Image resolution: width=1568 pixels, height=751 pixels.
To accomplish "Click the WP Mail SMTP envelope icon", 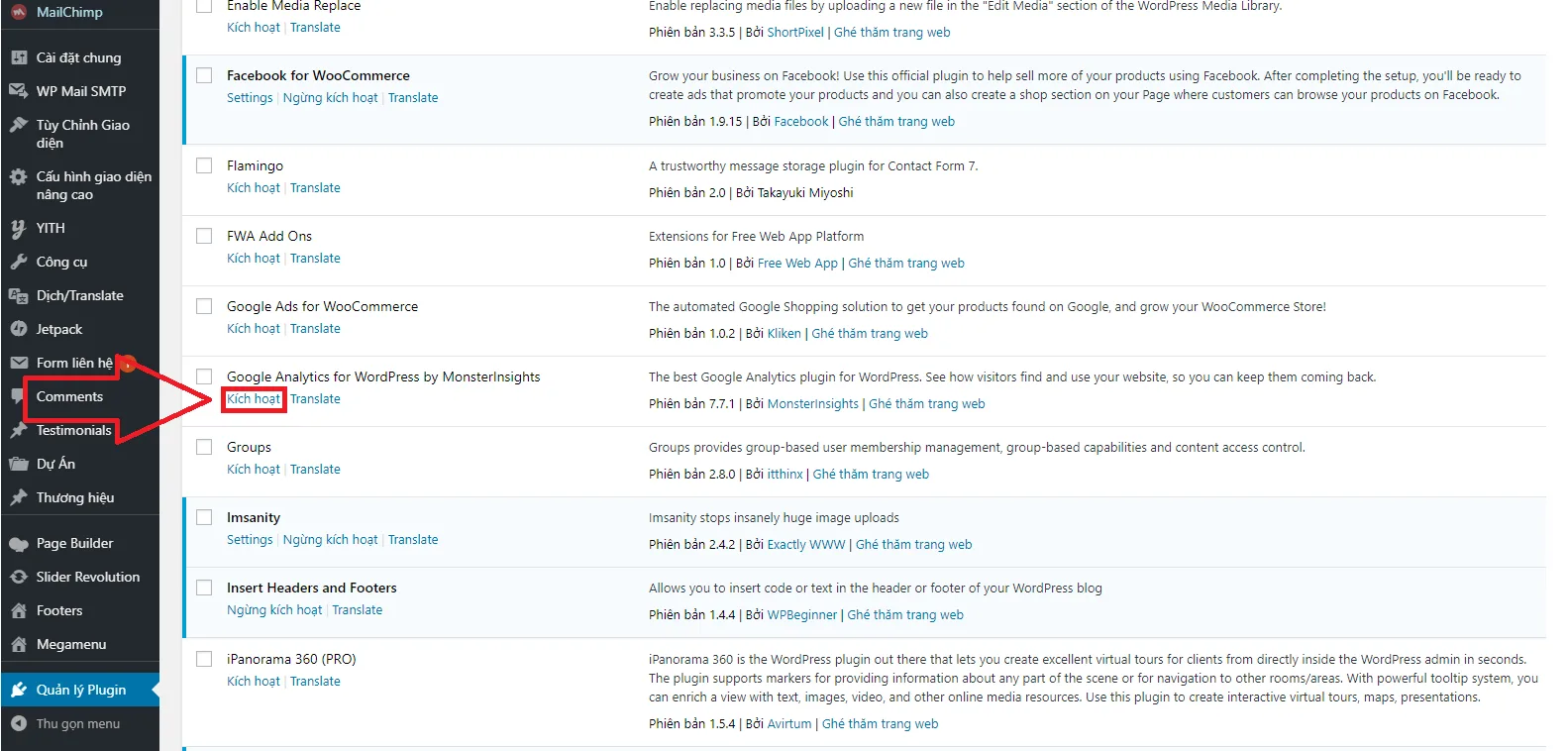I will coord(19,91).
